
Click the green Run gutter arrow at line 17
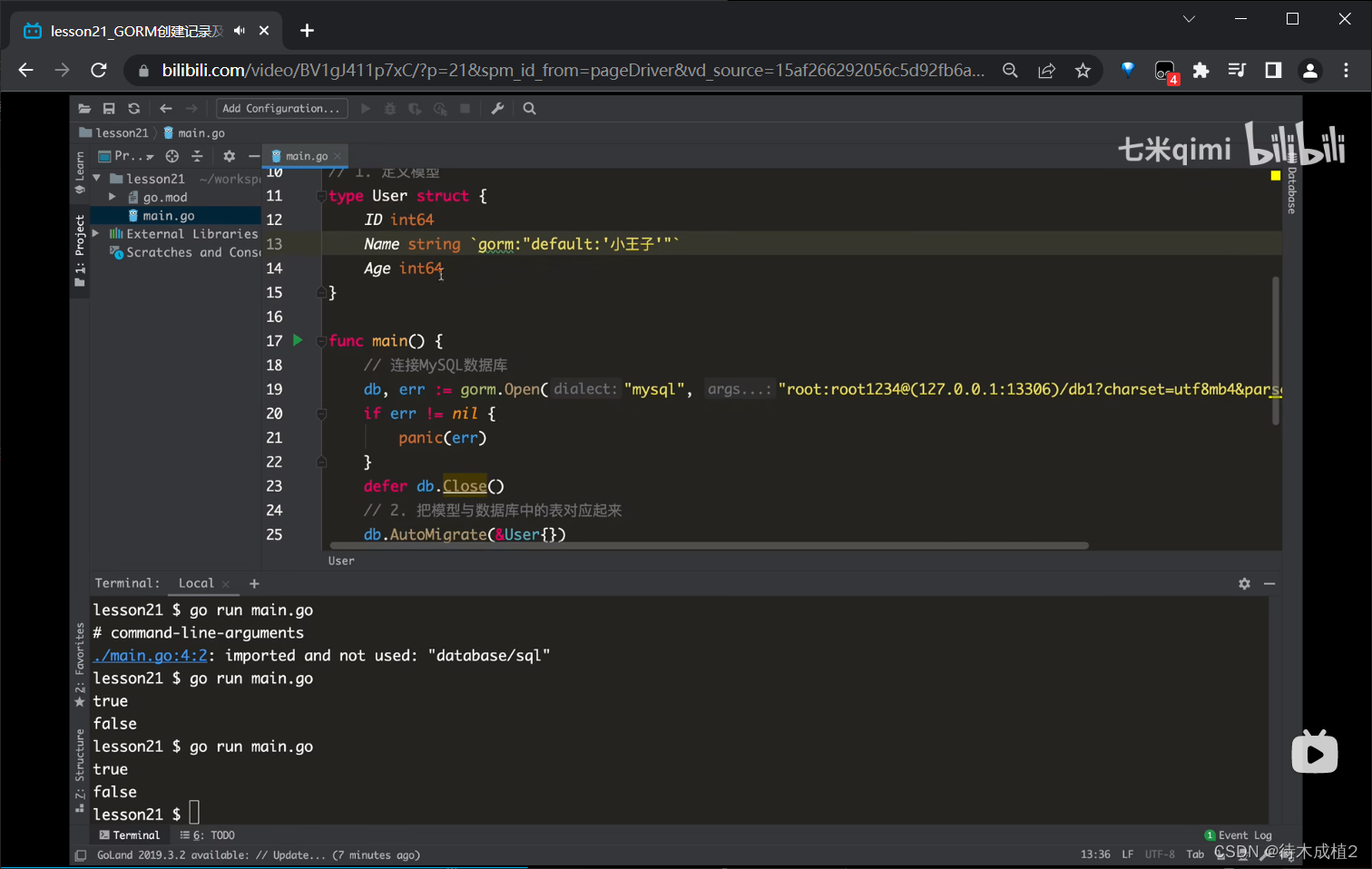pos(298,340)
